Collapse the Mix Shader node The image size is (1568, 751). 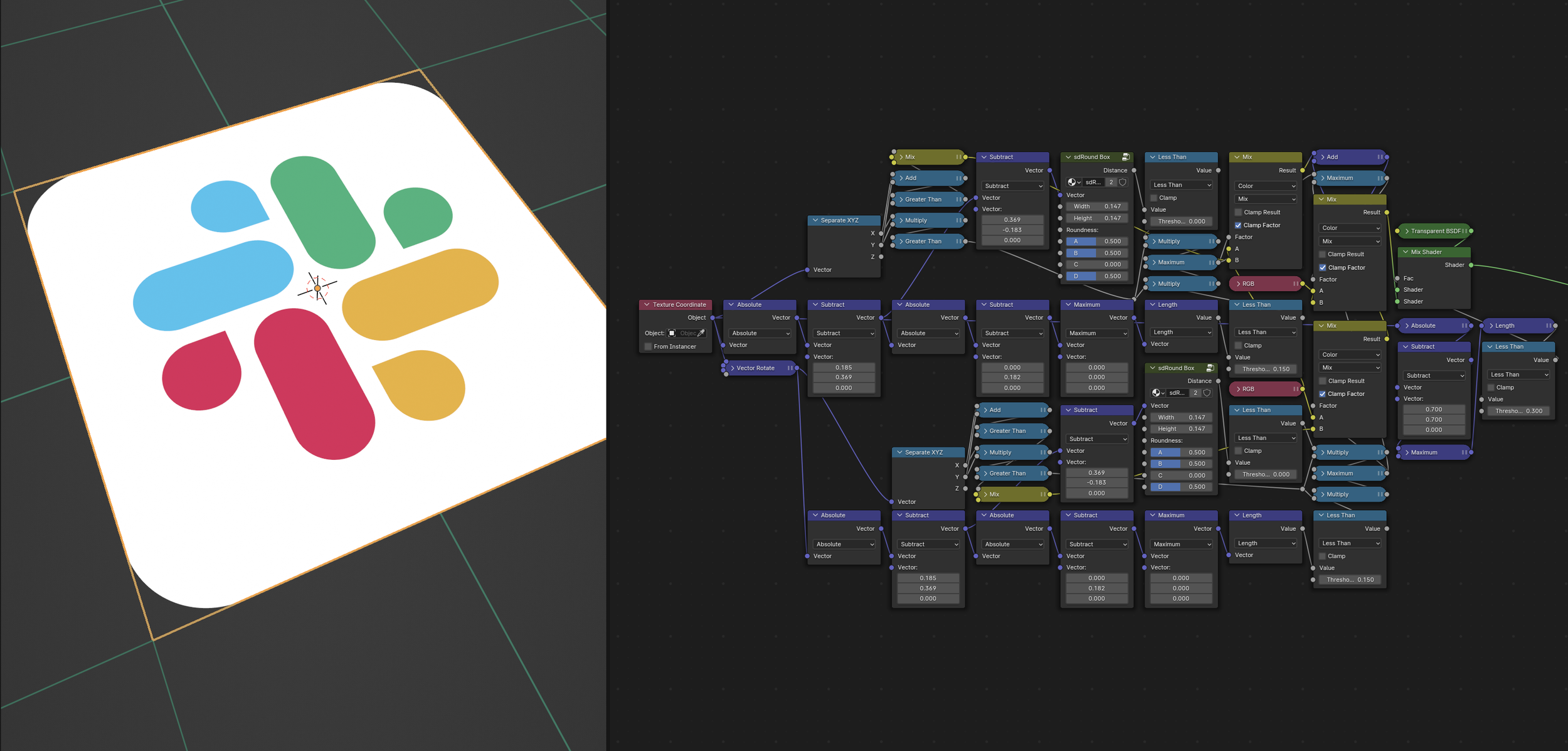coord(1406,252)
